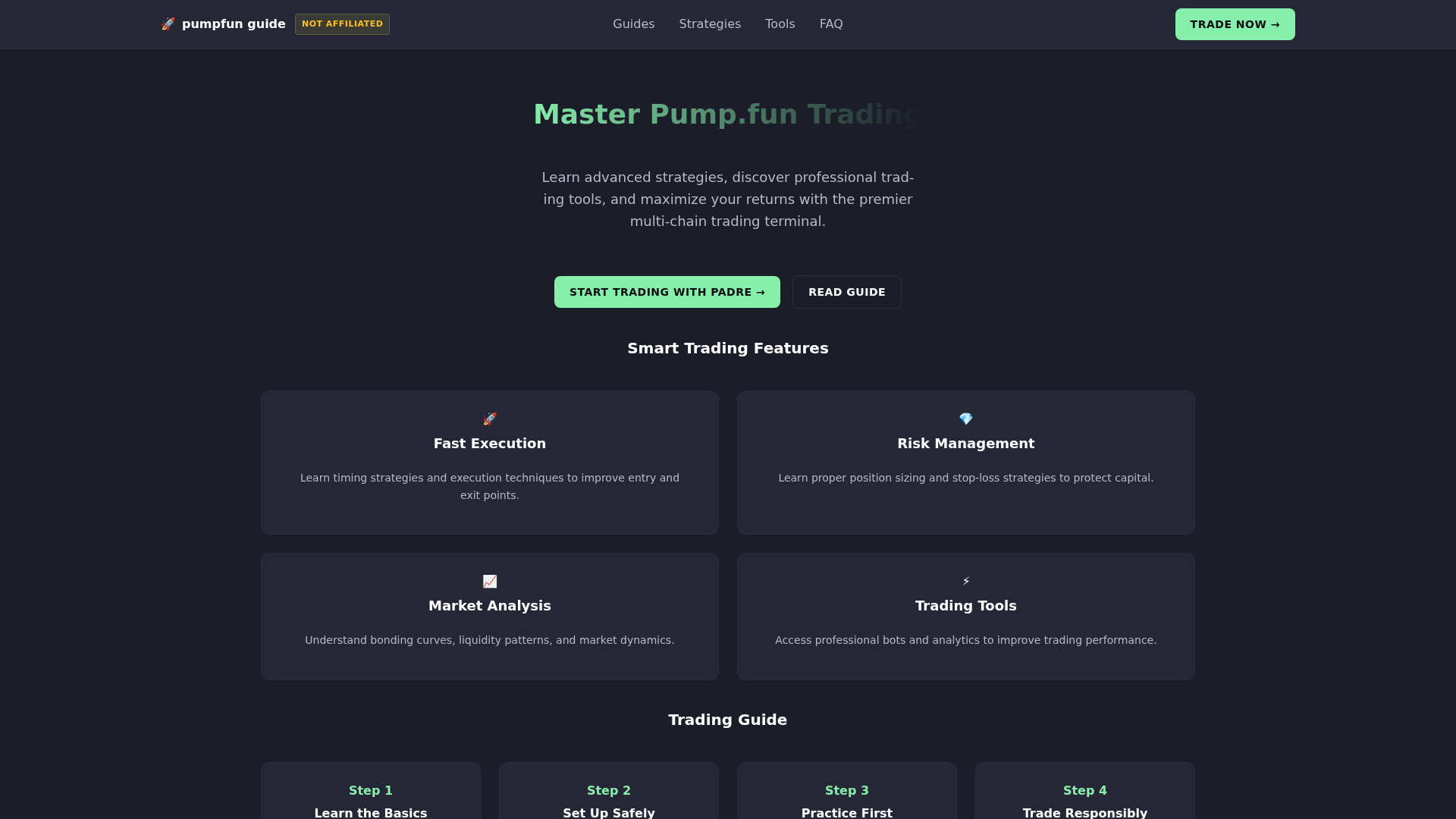Open the Strategies navigation item
This screenshot has width=1456, height=819.
710,24
